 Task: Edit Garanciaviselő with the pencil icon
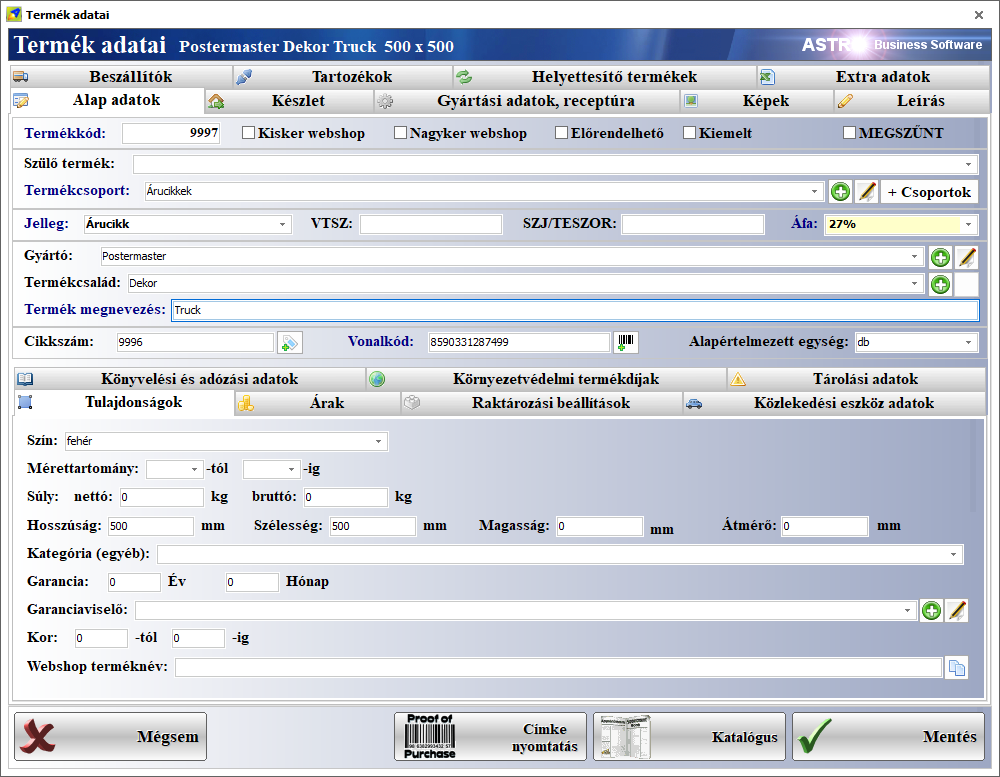tap(957, 610)
